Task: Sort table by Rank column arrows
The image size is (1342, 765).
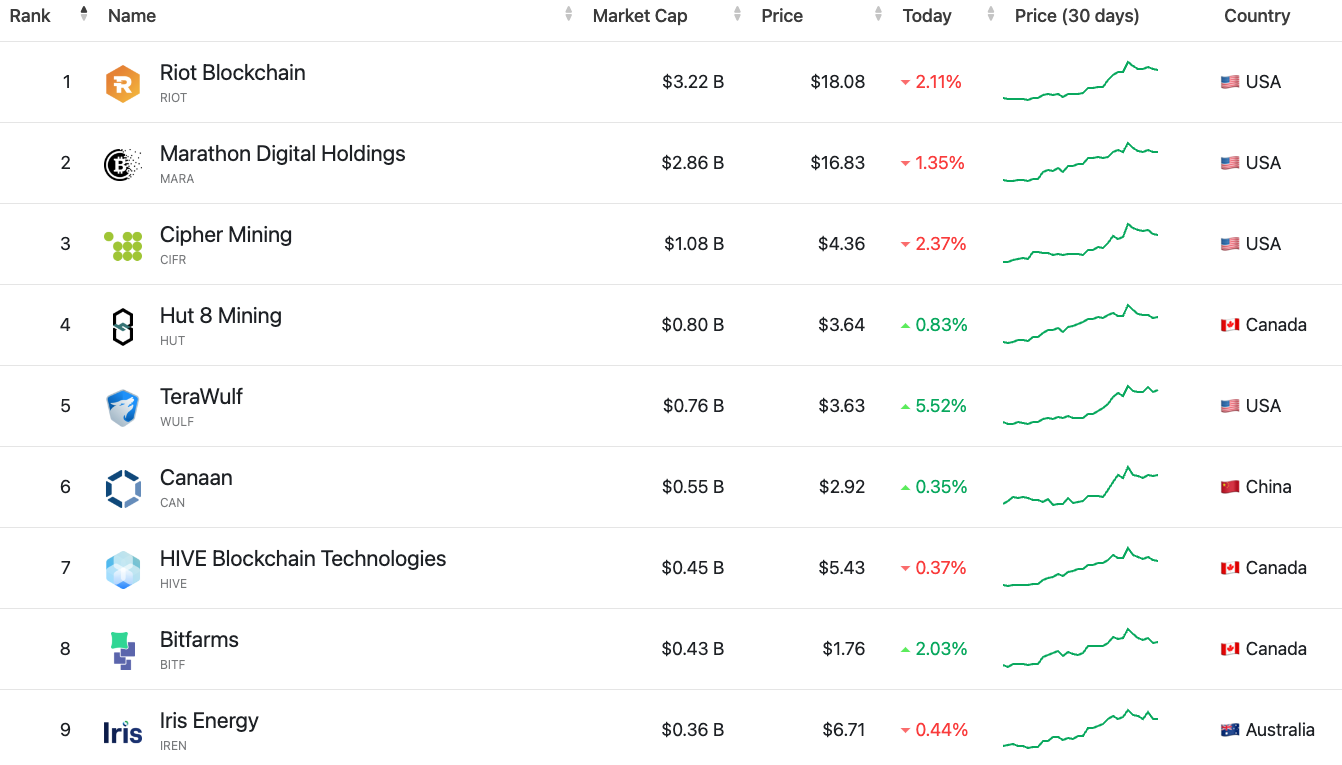Action: click(x=84, y=15)
